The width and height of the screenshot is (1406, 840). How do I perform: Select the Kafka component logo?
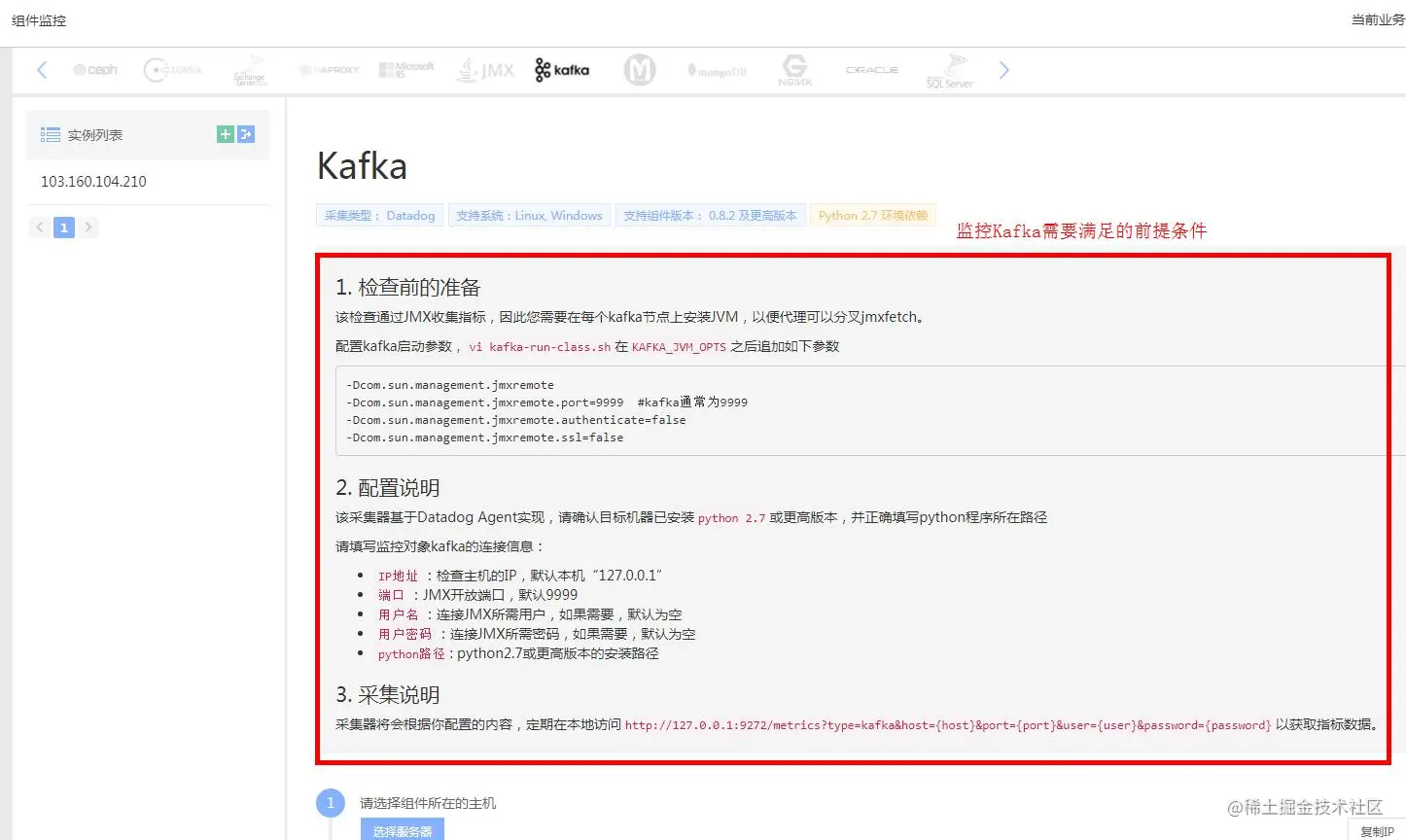[562, 70]
